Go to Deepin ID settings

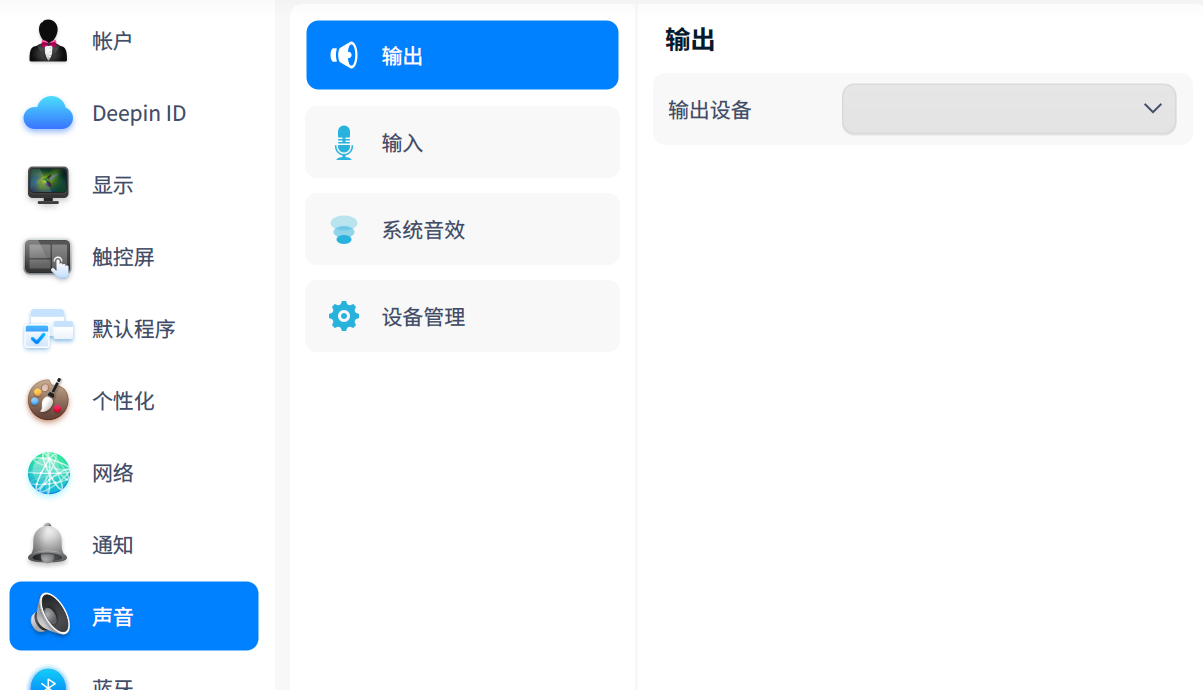tap(134, 113)
